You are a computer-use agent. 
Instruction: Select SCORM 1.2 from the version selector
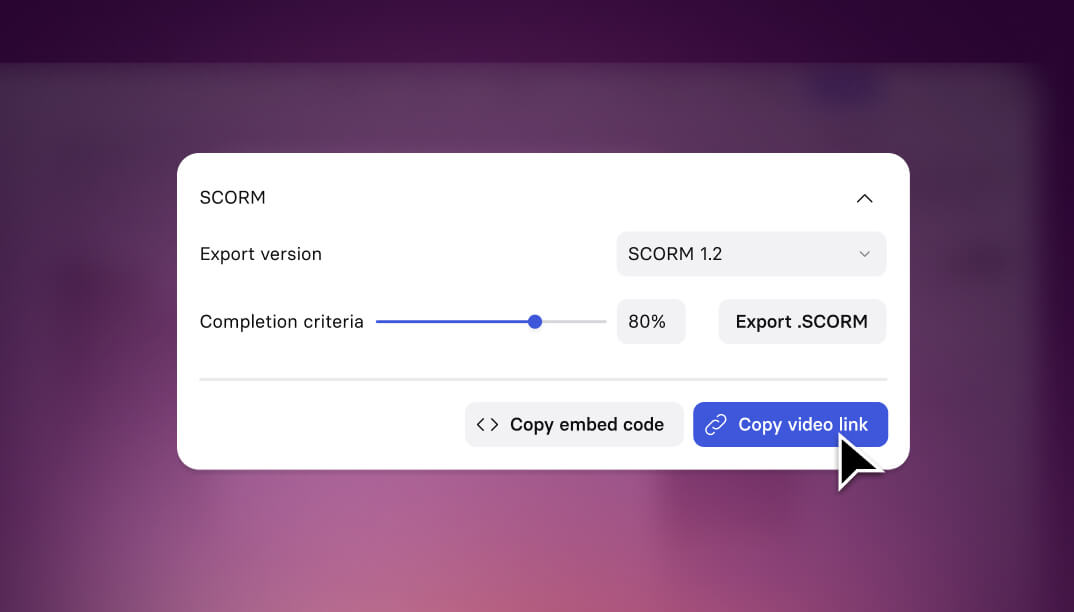pyautogui.click(x=751, y=254)
